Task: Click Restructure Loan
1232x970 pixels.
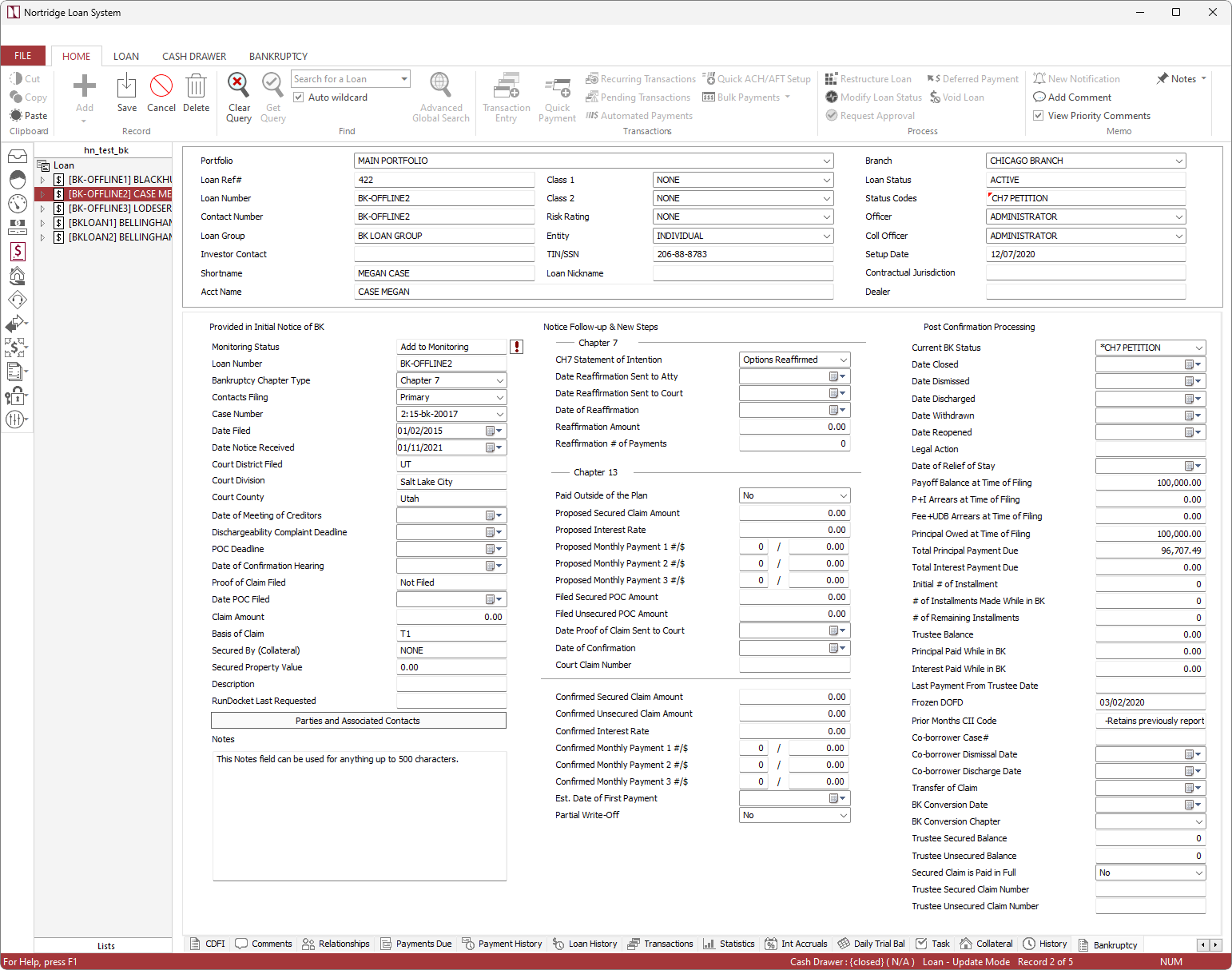Action: pos(868,79)
